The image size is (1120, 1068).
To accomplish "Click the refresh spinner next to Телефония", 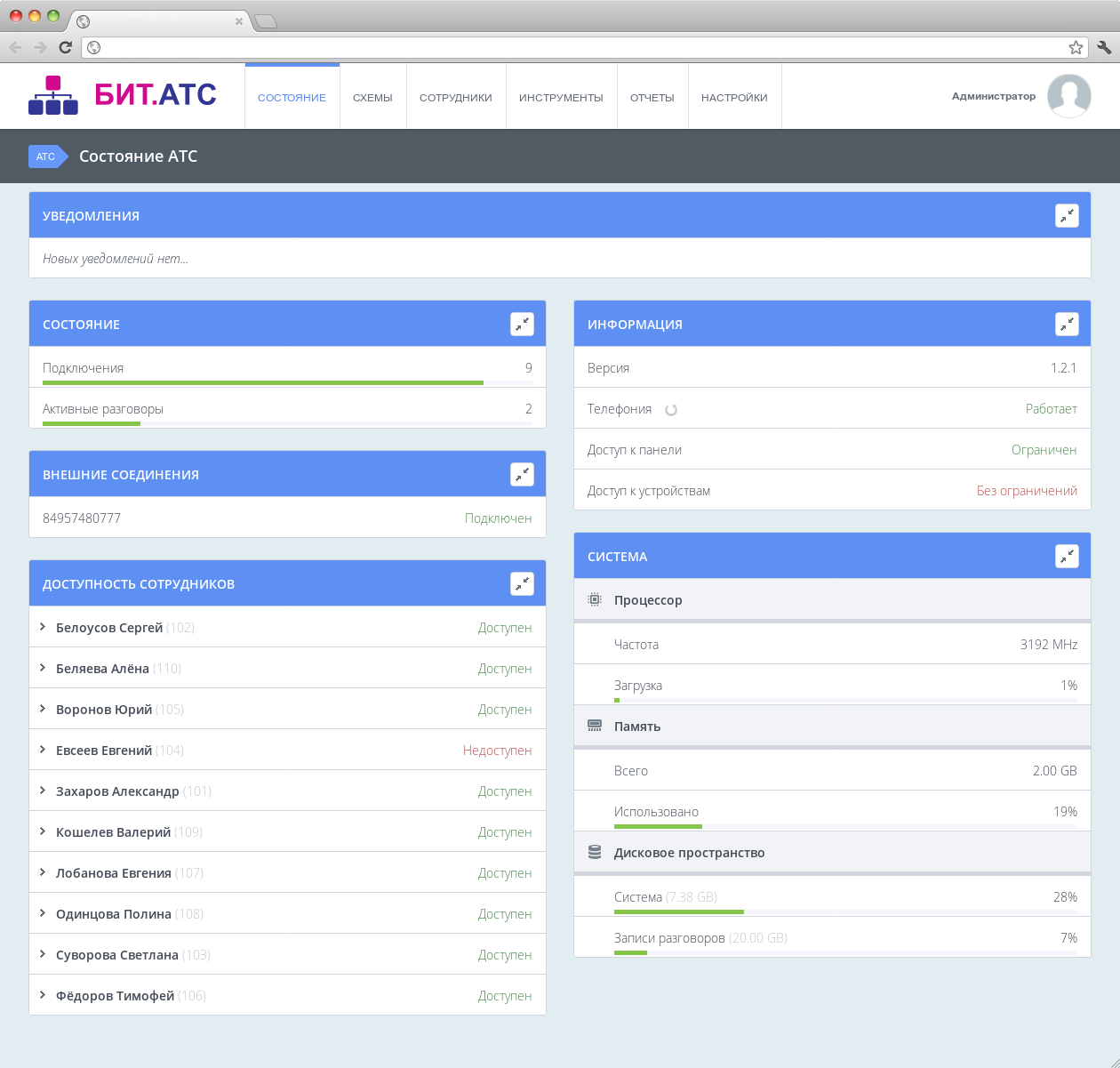I will (671, 409).
